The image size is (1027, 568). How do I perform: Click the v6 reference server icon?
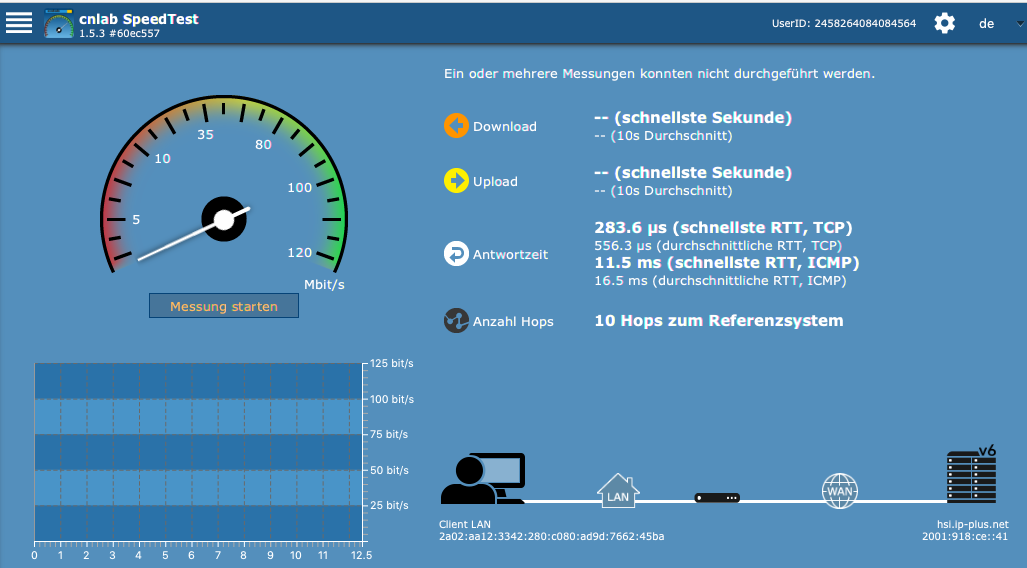pyautogui.click(x=971, y=477)
